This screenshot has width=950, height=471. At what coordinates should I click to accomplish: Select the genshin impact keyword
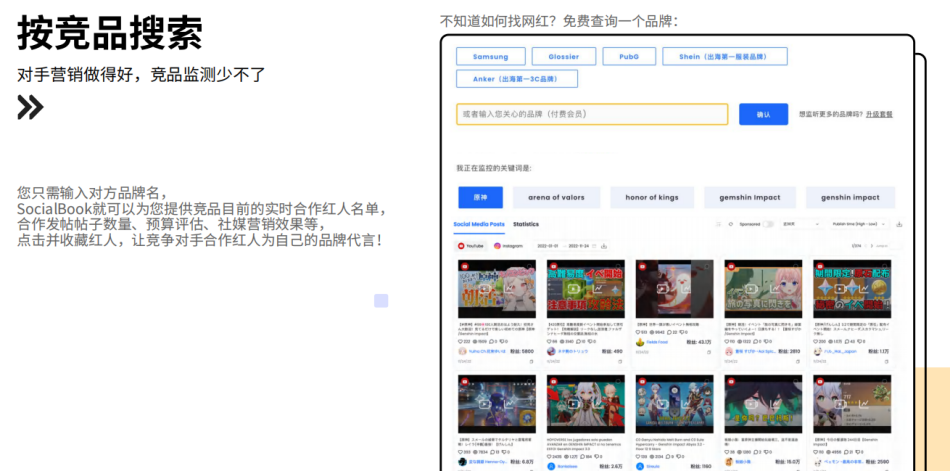851,198
